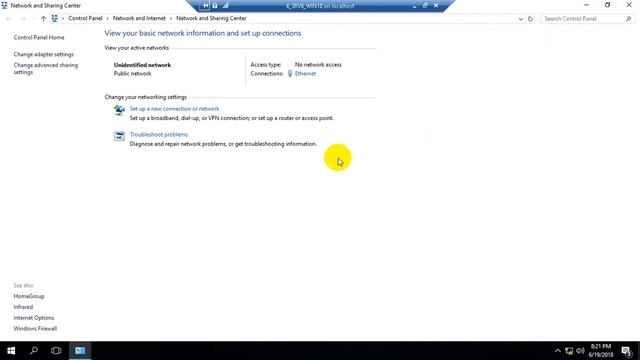The width and height of the screenshot is (640, 360).
Task: Open Infrared under See also
Action: click(x=23, y=307)
